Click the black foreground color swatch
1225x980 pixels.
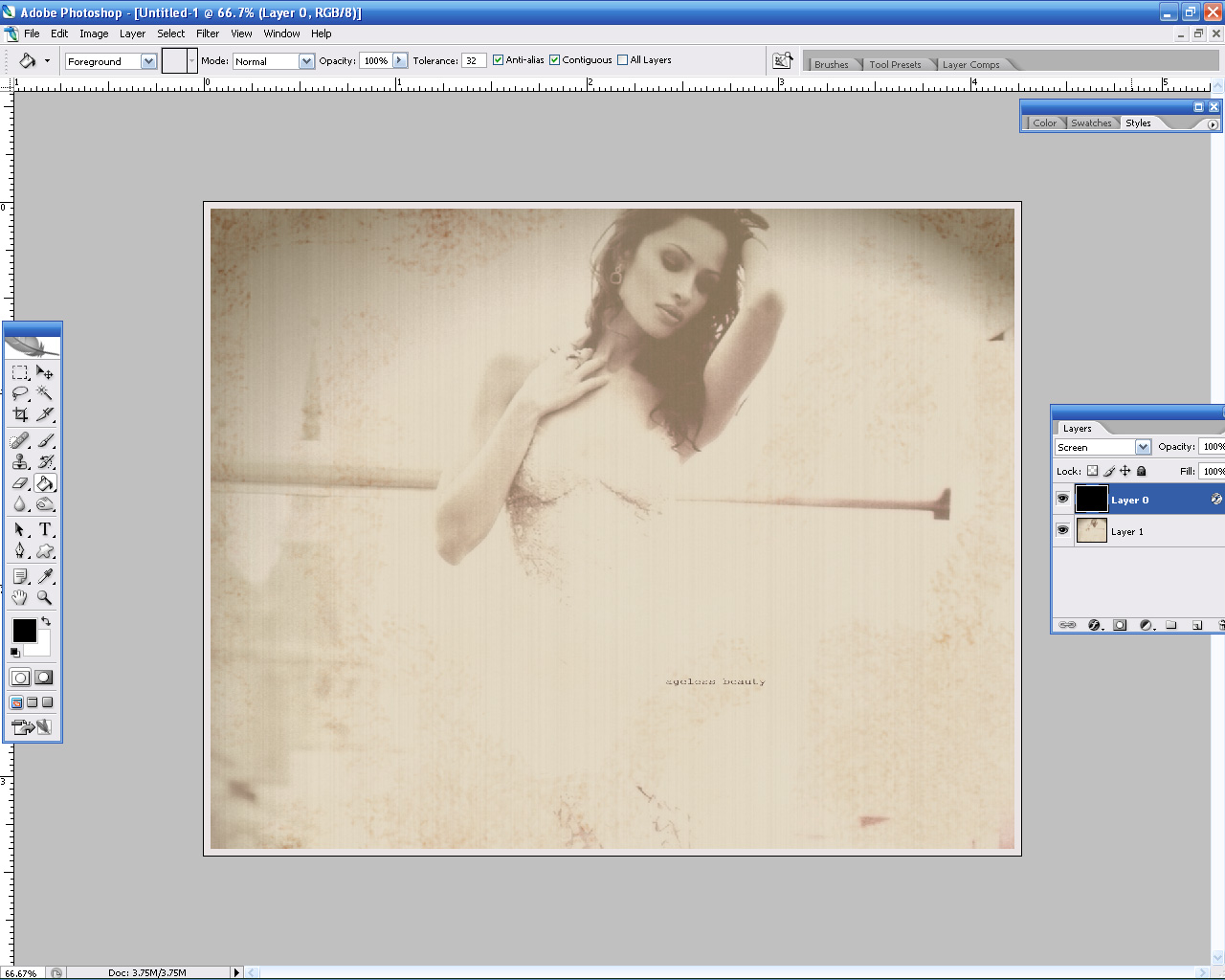pyautogui.click(x=23, y=630)
